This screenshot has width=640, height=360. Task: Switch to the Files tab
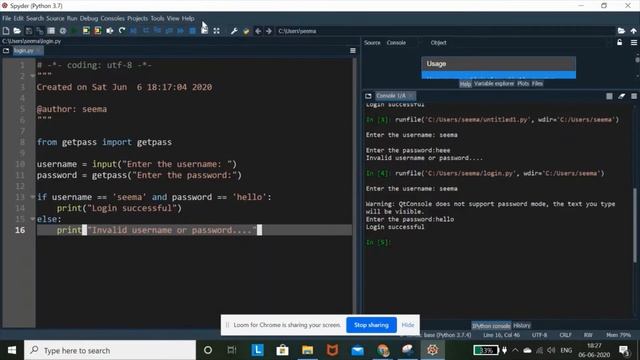click(537, 84)
